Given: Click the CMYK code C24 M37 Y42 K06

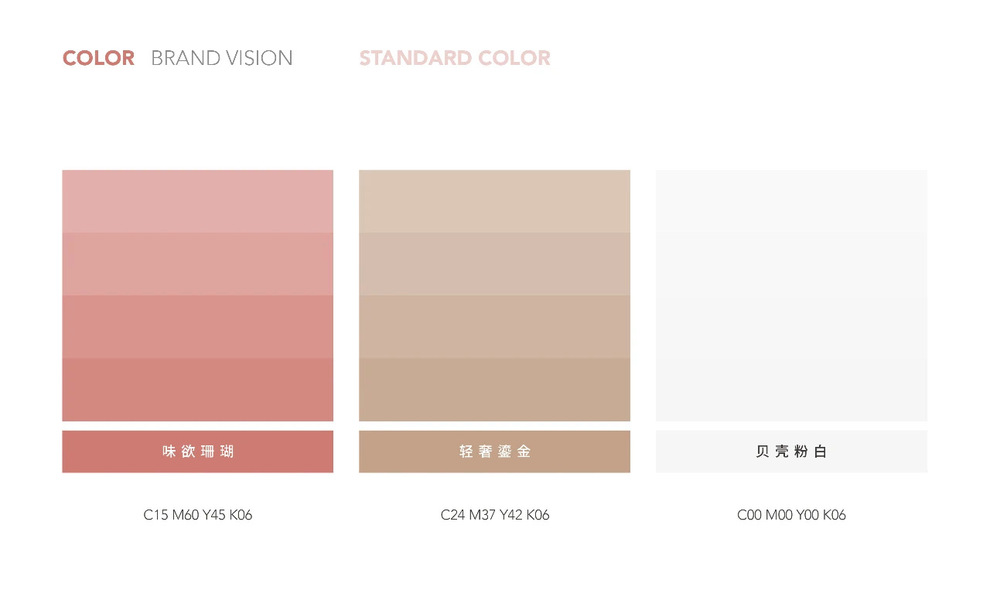Looking at the screenshot, I should coord(494,515).
